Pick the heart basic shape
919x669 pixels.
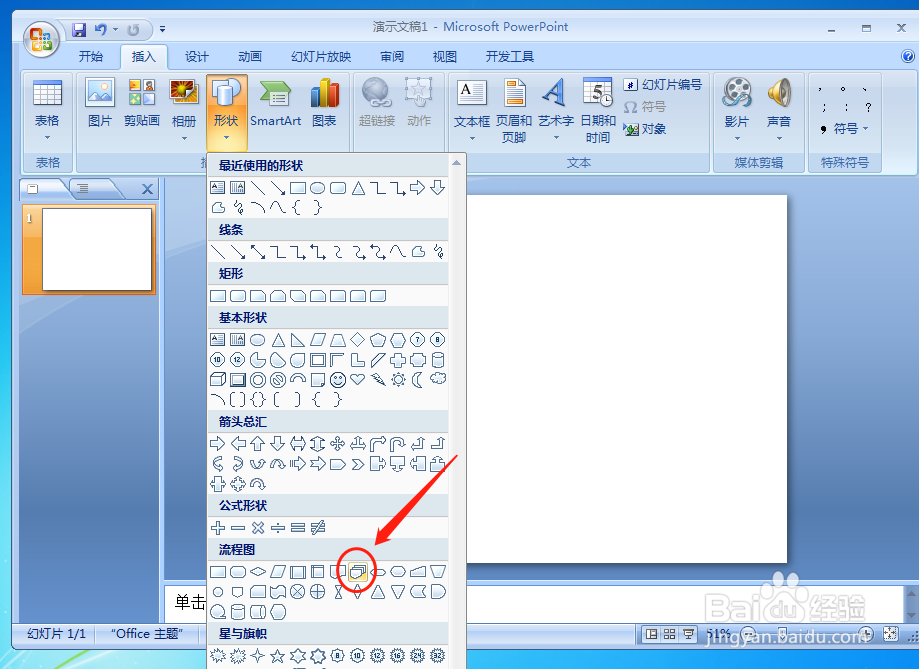pos(358,379)
